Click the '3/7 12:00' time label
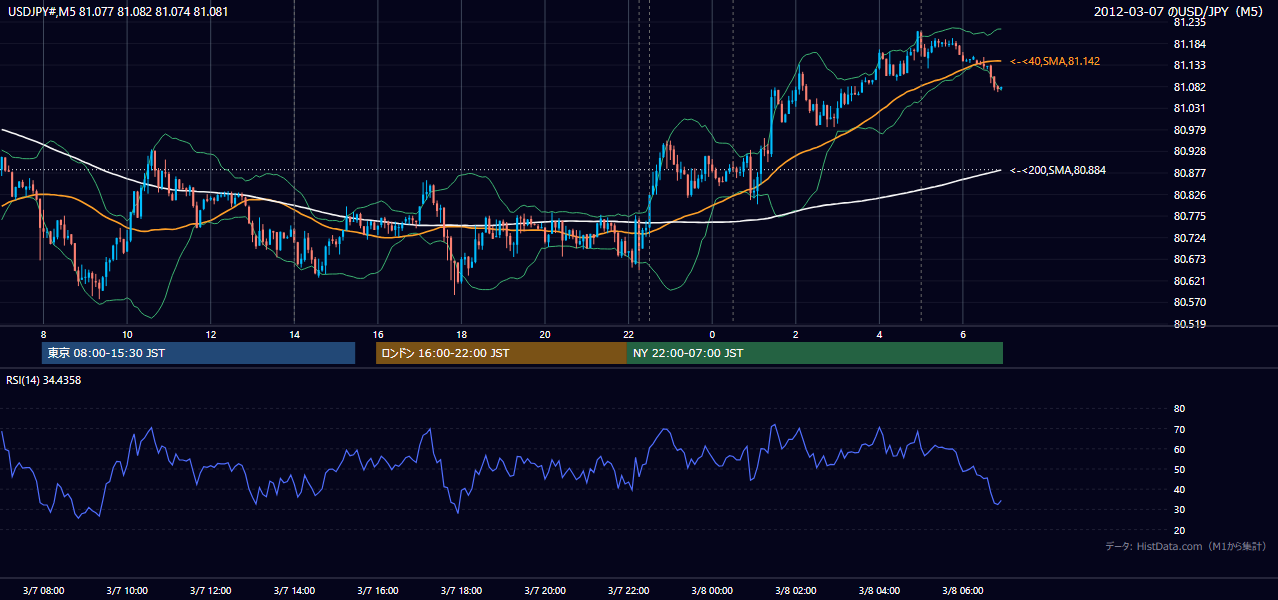Image resolution: width=1278 pixels, height=600 pixels. point(210,590)
